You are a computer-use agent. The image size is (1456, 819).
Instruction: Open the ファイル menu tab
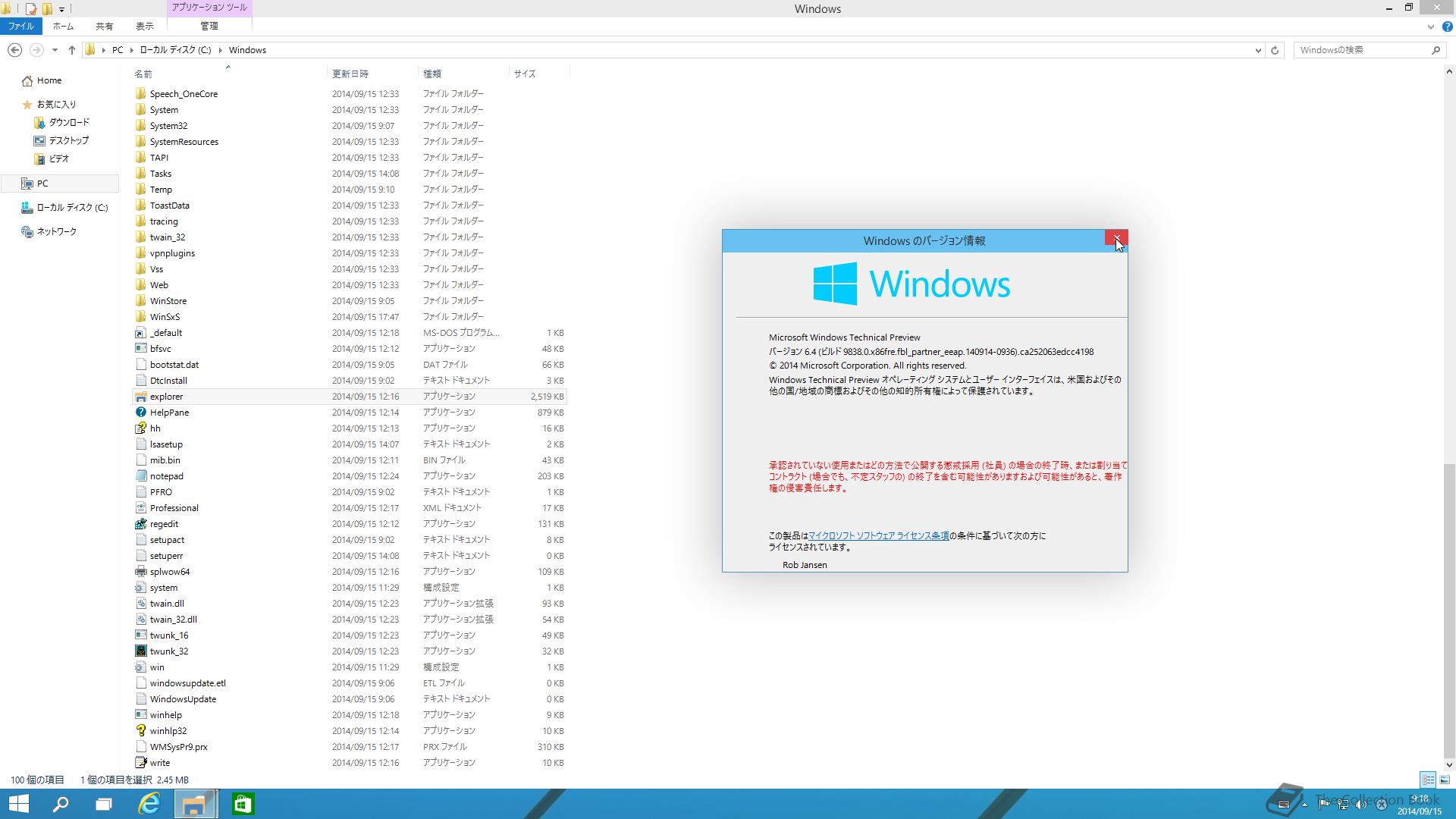[x=21, y=26]
